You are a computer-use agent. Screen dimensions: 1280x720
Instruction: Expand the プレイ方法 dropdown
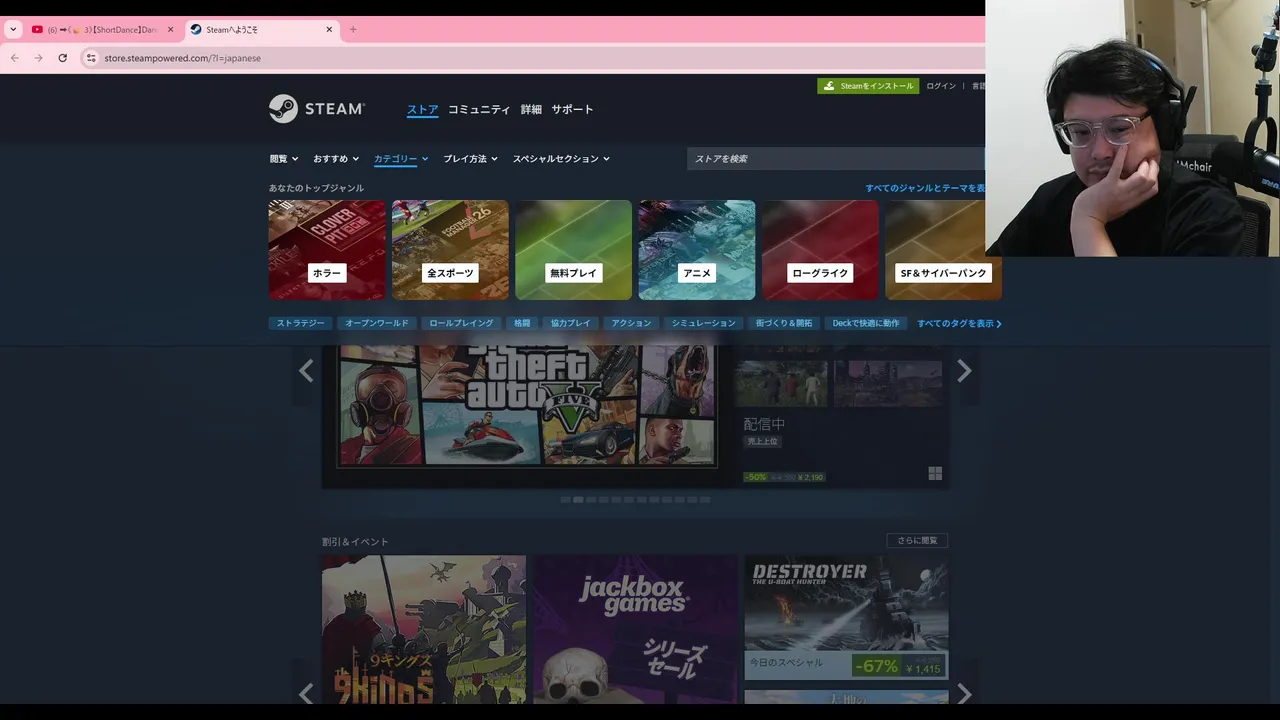[x=471, y=159]
